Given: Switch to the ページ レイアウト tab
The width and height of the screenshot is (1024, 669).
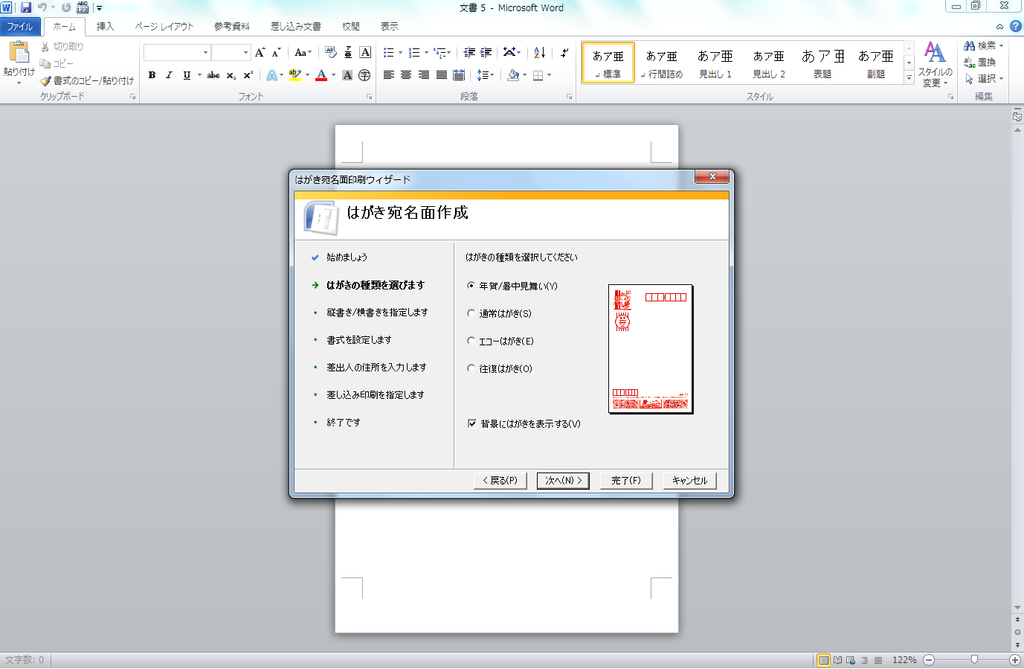Looking at the screenshot, I should click(x=164, y=27).
